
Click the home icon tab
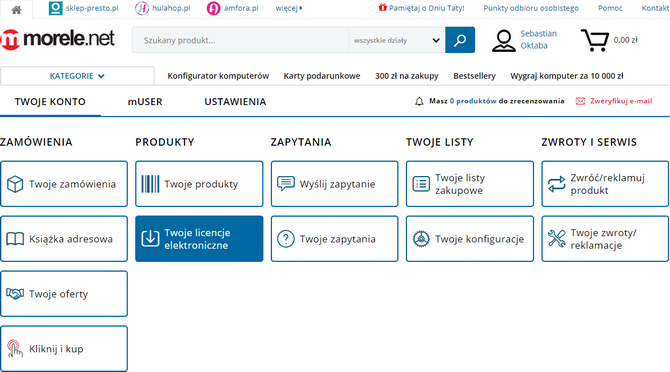[x=16, y=9]
